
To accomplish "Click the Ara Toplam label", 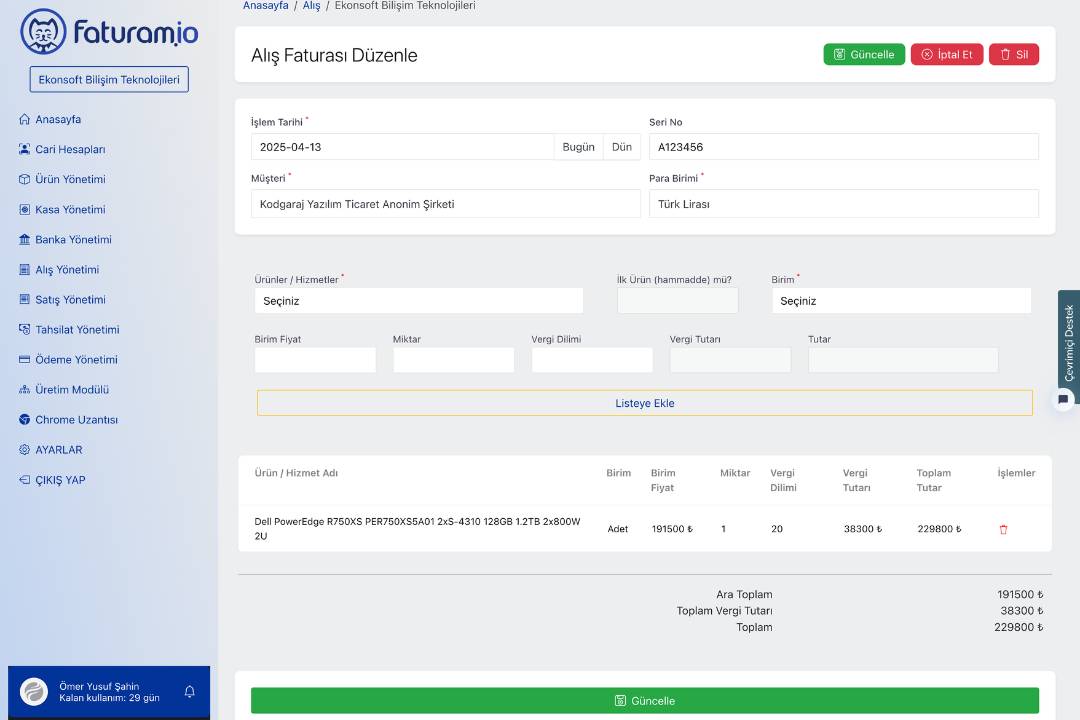I will pos(744,594).
